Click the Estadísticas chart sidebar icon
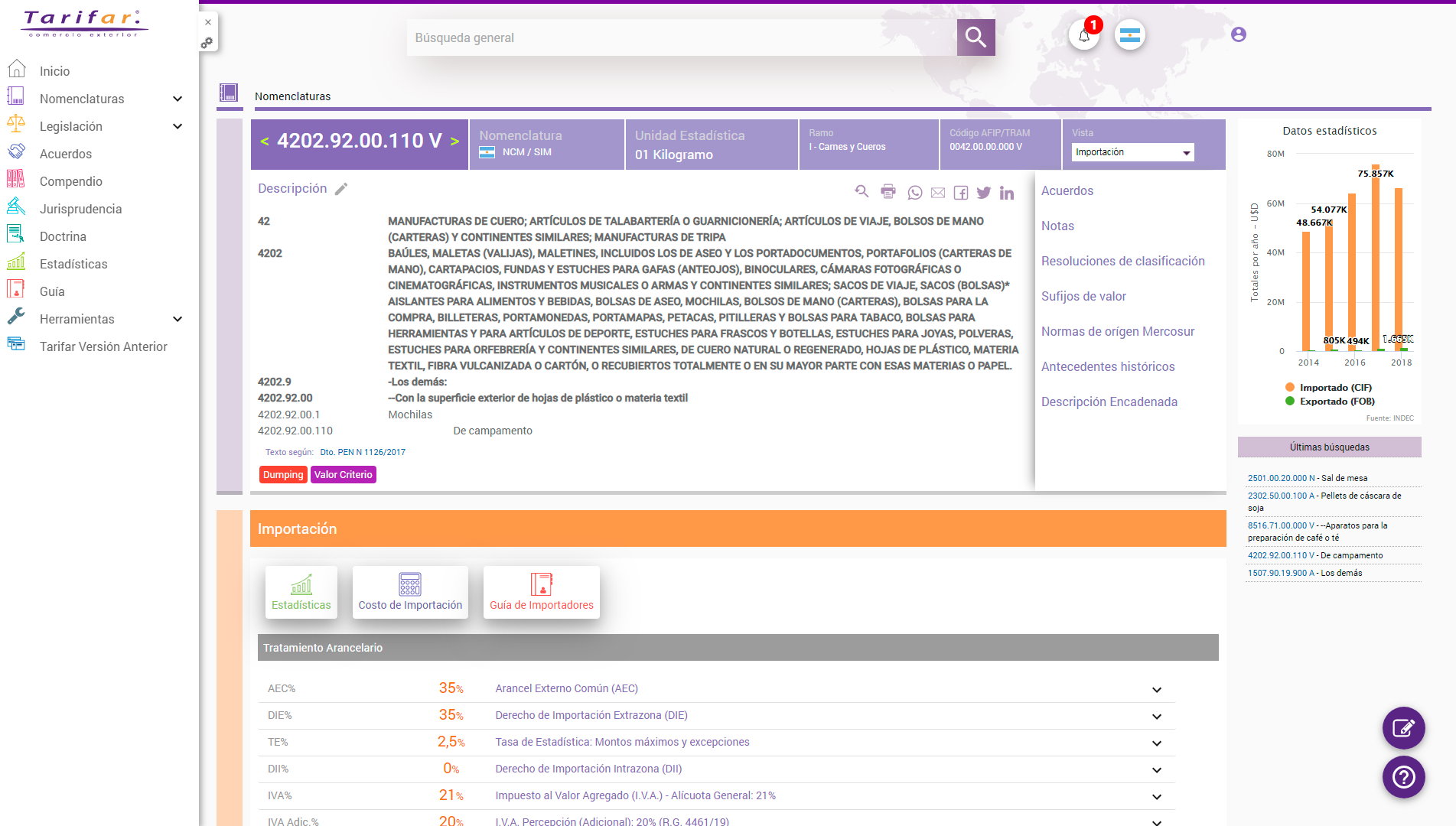 [16, 262]
